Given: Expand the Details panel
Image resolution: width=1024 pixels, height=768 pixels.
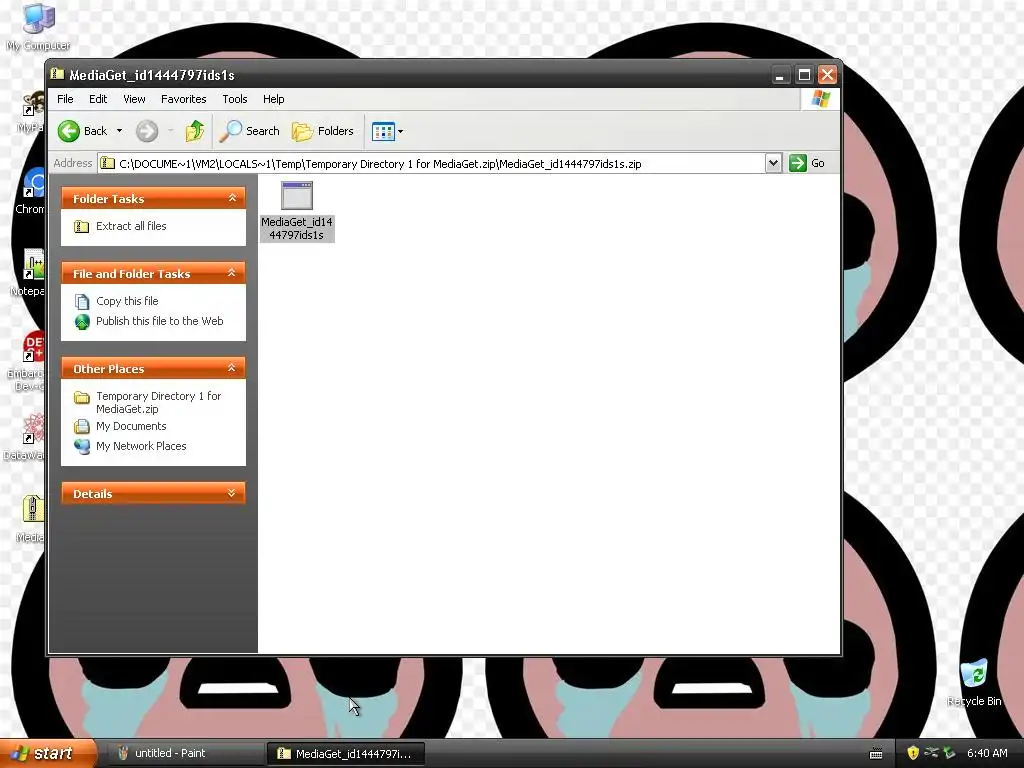Looking at the screenshot, I should pos(232,493).
